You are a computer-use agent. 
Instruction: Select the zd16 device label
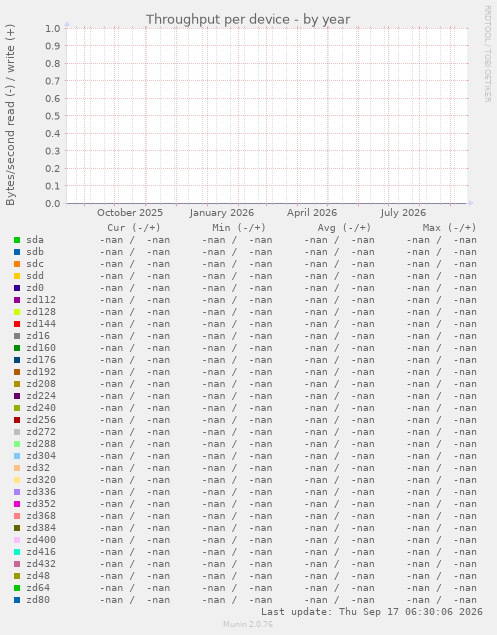(x=38, y=336)
